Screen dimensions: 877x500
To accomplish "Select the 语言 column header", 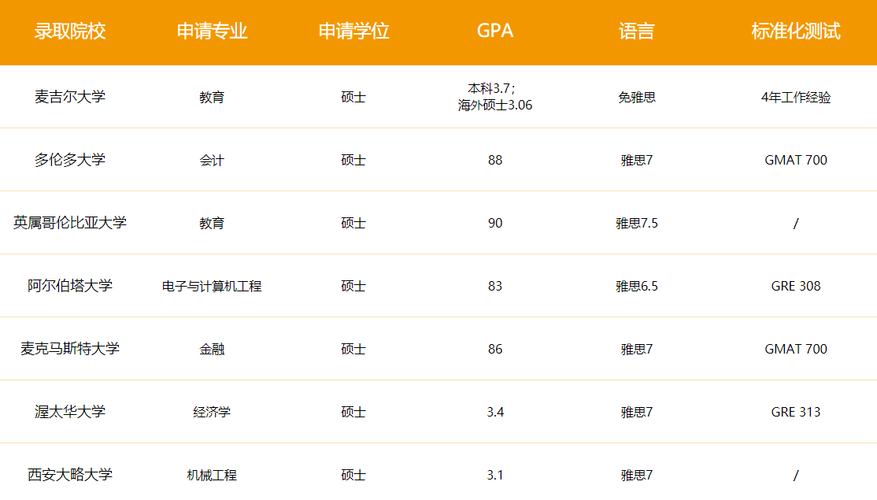I will pos(636,31).
